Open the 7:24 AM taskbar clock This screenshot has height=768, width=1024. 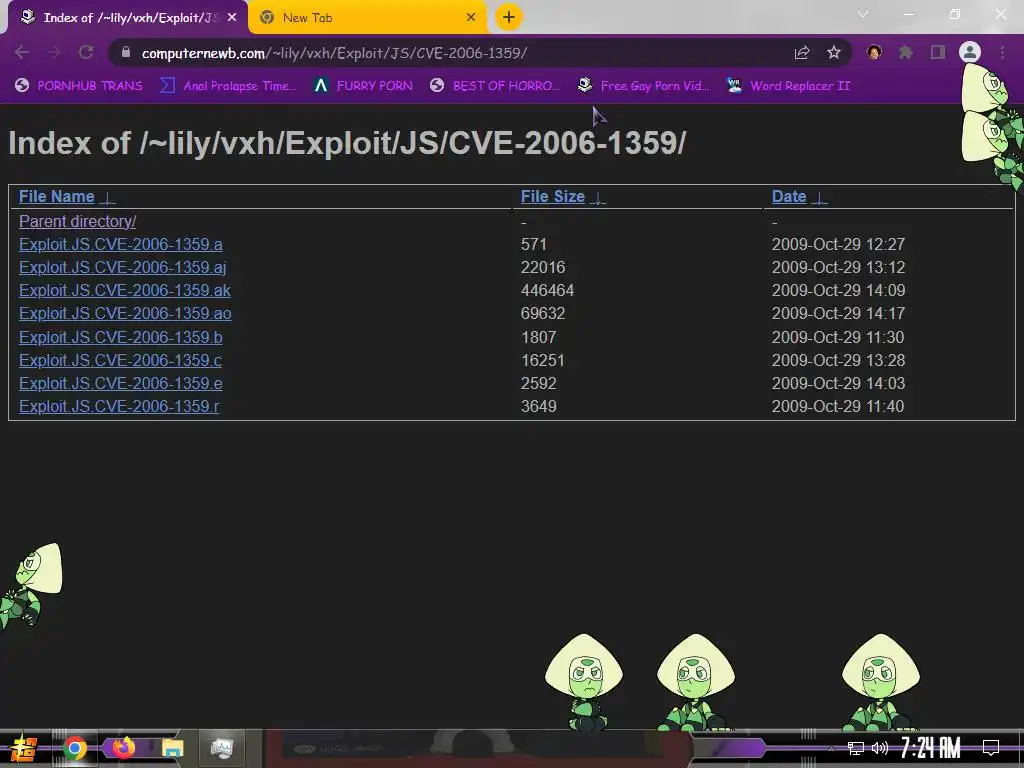point(931,748)
